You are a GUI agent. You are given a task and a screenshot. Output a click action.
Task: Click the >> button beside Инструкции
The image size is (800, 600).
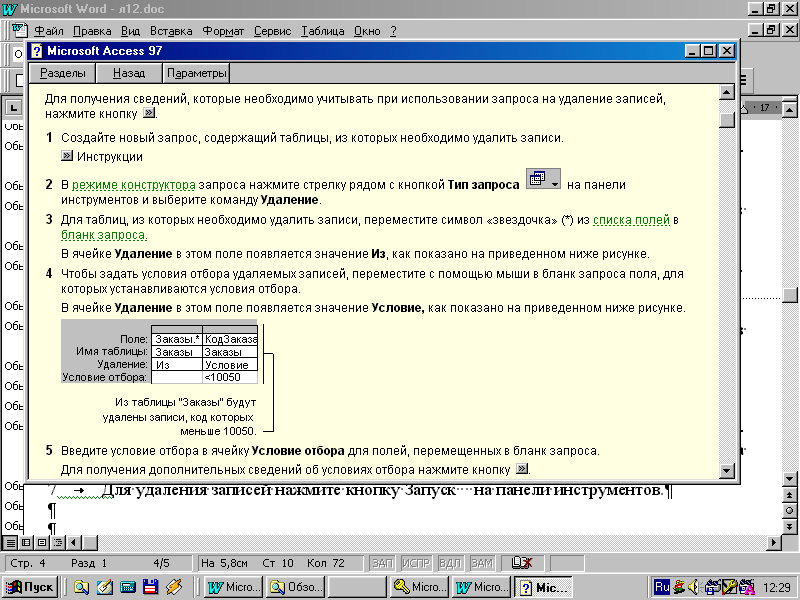67,156
